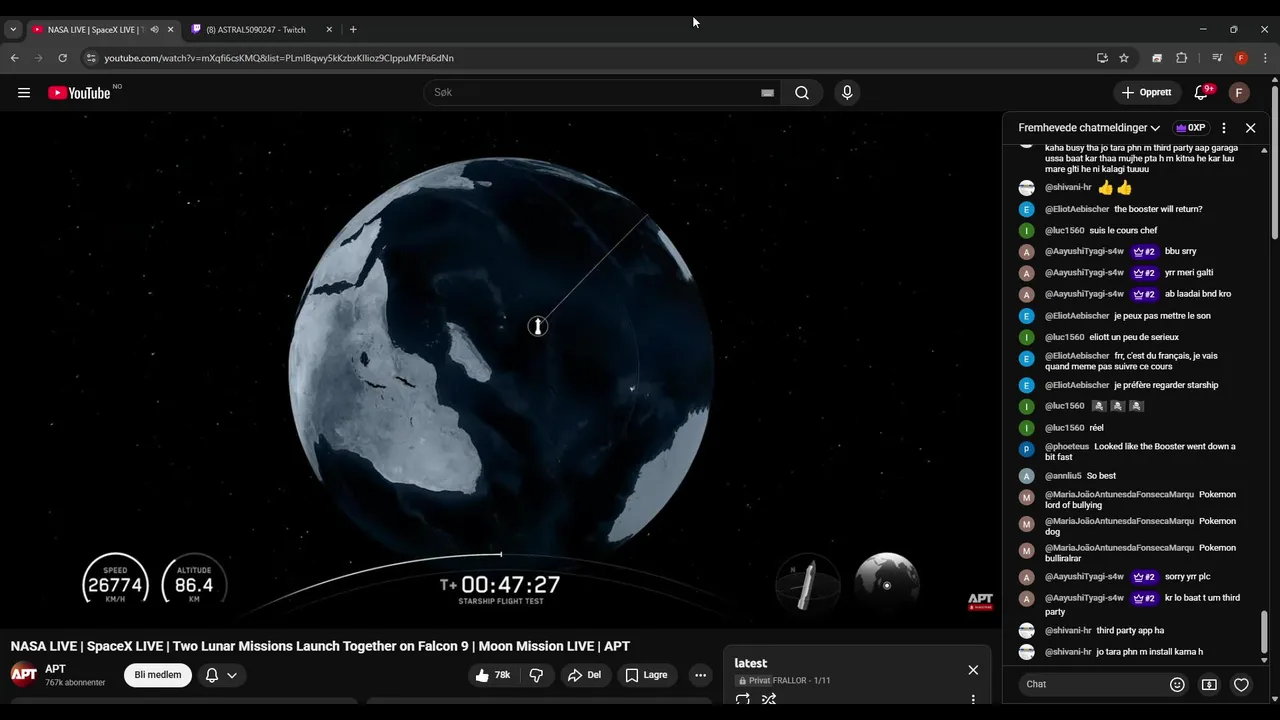Open the Chrome media control icon
Screen dimensions: 1280x720
coord(1217,58)
